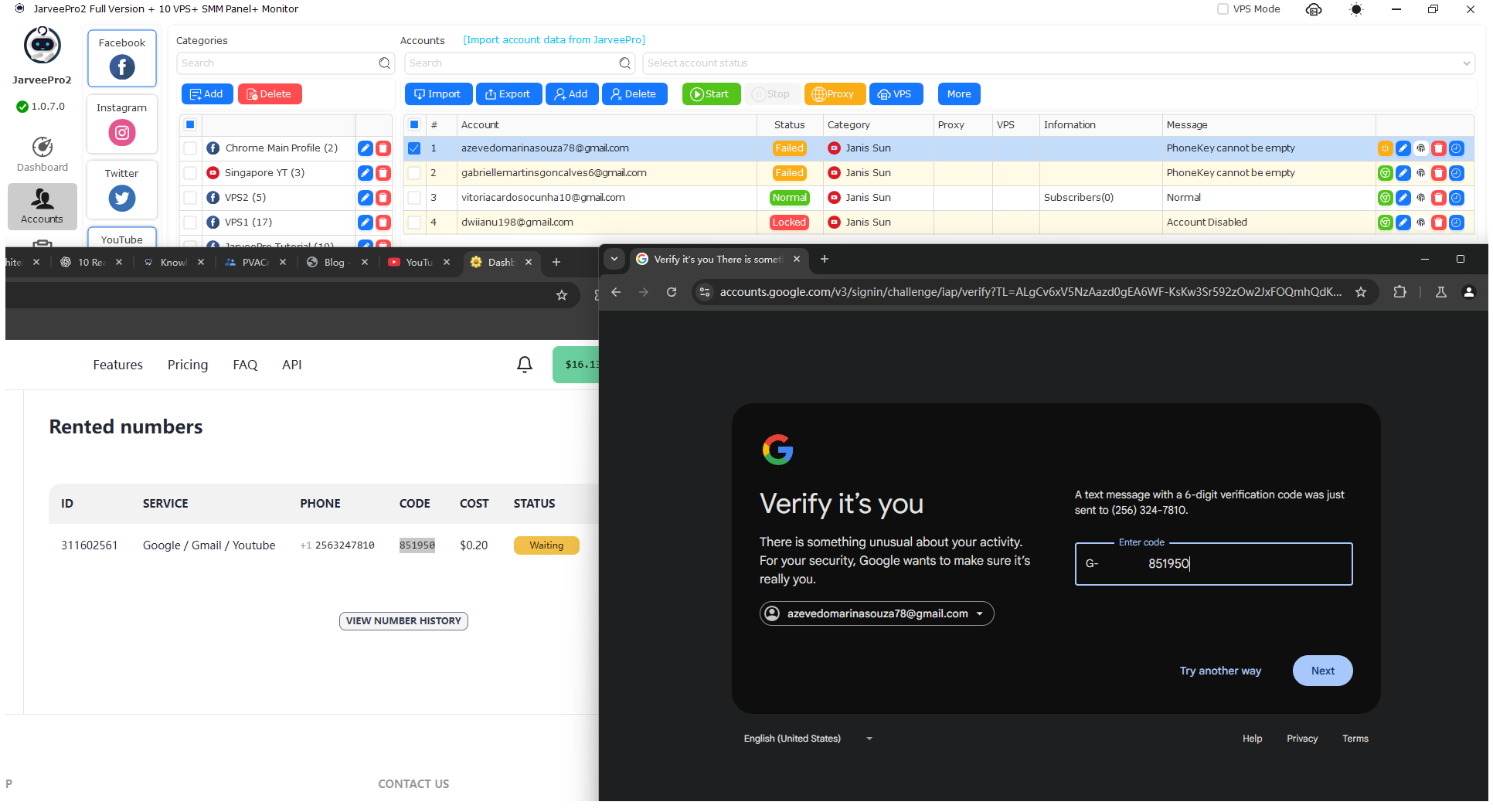Open Accounts section in JarveePro2 sidebar
This screenshot has width=1493, height=812.
pyautogui.click(x=43, y=206)
